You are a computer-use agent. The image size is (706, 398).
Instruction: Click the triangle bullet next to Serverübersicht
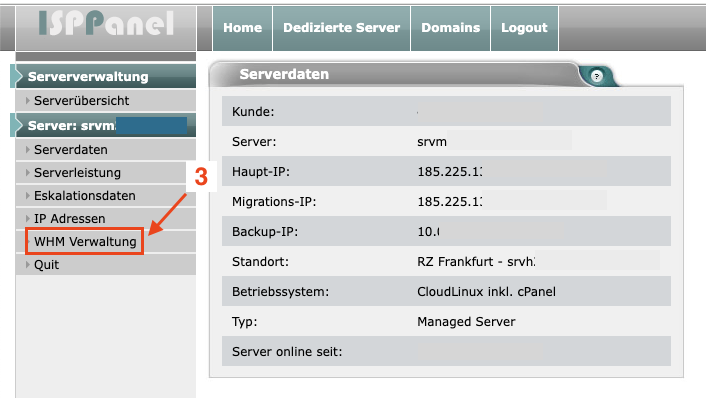click(x=27, y=100)
